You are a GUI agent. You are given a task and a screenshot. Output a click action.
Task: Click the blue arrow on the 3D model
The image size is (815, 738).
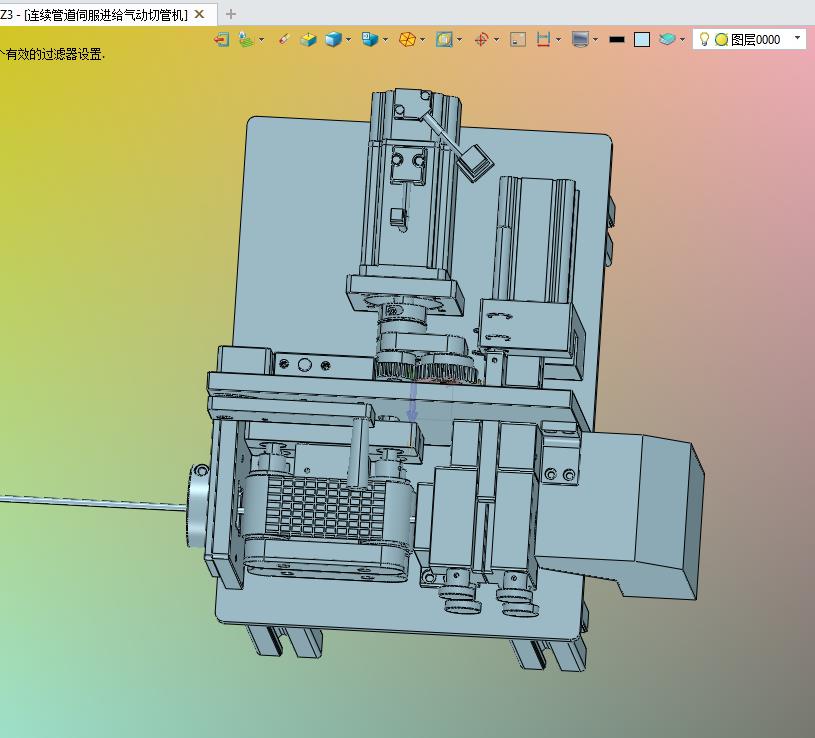coord(412,402)
